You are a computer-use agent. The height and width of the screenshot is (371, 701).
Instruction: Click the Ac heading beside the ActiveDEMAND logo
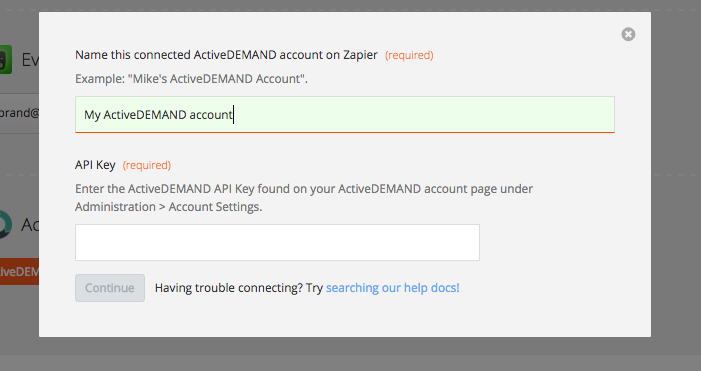tap(30, 224)
